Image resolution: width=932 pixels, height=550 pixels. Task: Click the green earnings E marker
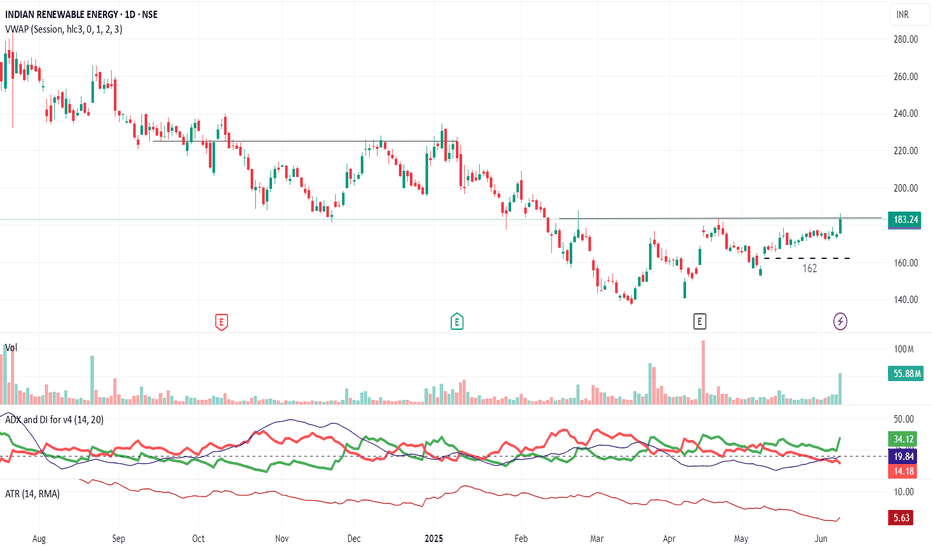point(456,322)
